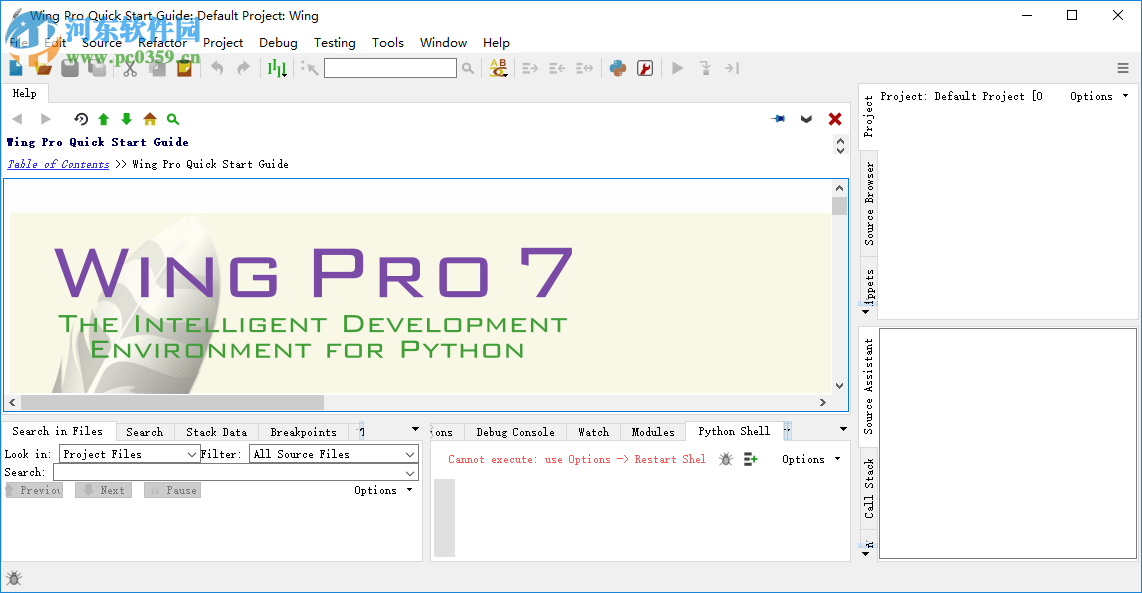Image resolution: width=1142 pixels, height=593 pixels.
Task: Select the Python Shell debug probe bug icon
Action: click(724, 459)
